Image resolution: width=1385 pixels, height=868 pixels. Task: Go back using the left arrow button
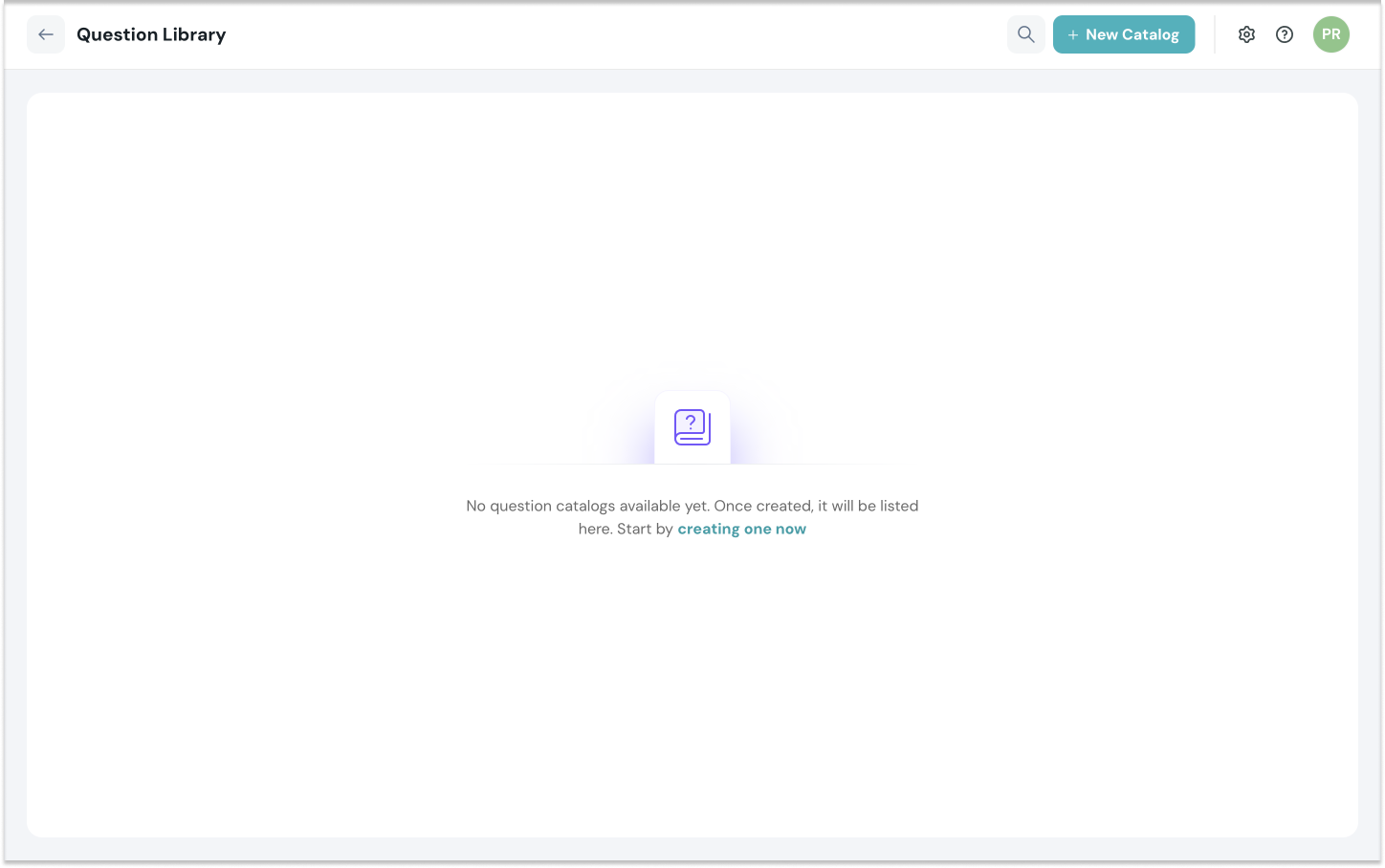pyautogui.click(x=45, y=34)
